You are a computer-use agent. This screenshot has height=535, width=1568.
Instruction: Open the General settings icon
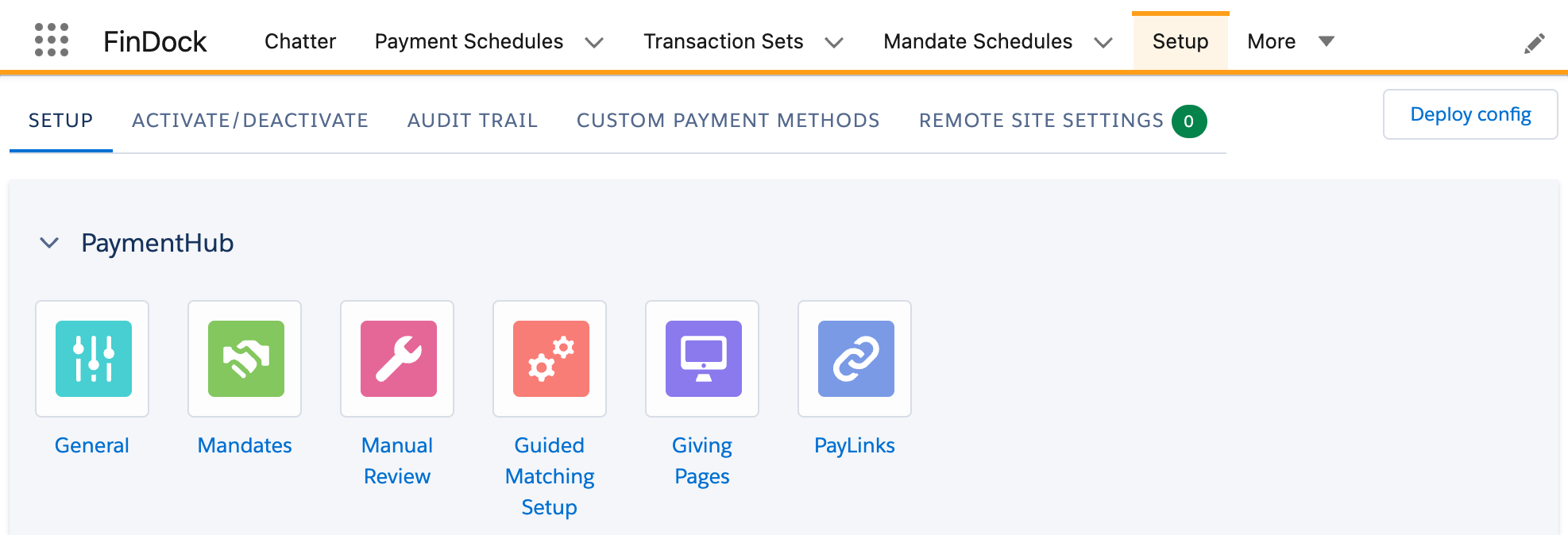coord(92,359)
